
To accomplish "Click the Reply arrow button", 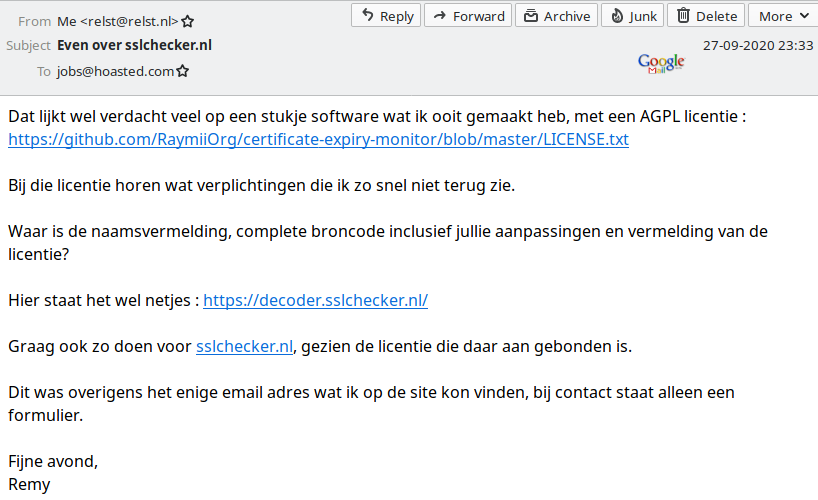I will [x=385, y=16].
